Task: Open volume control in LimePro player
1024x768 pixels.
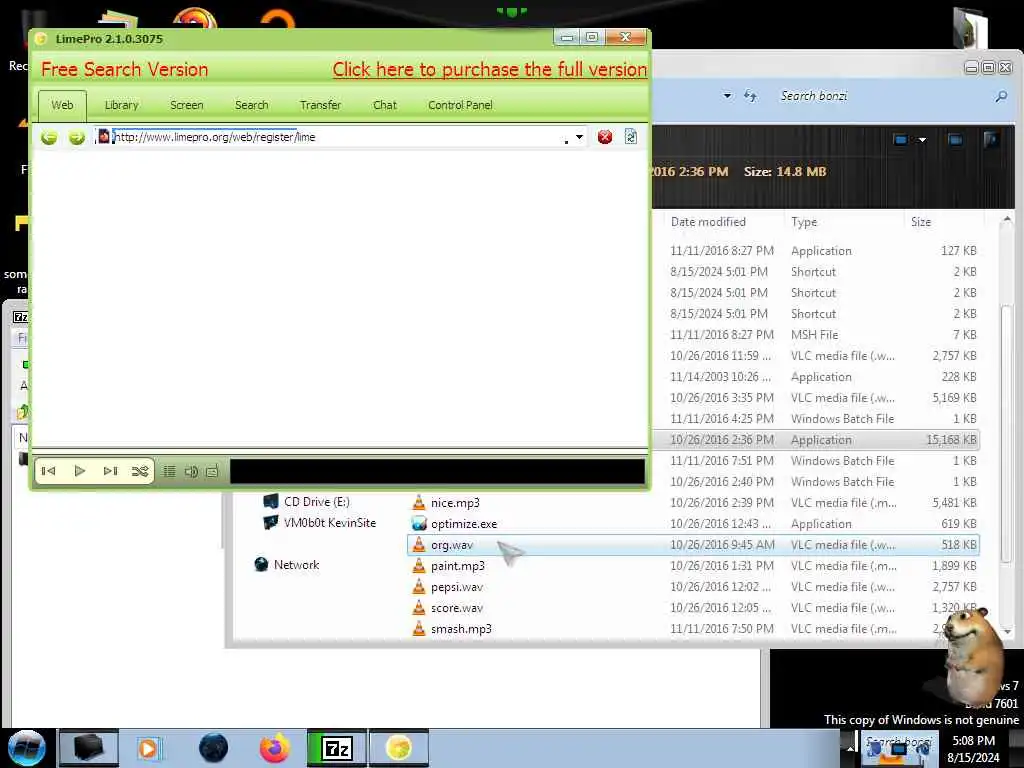Action: 191,471
